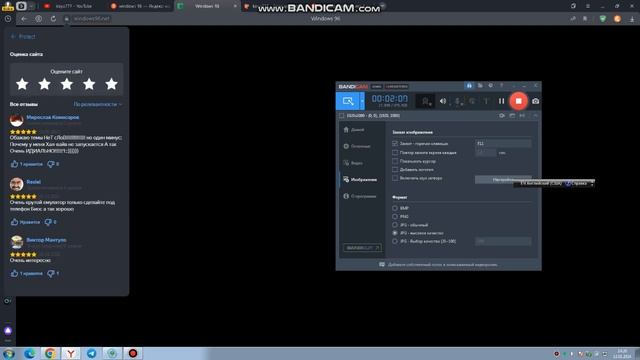Switch to windows 96 Яндекс search tab
Viewport: 640px width, 360px height.
(141, 6)
